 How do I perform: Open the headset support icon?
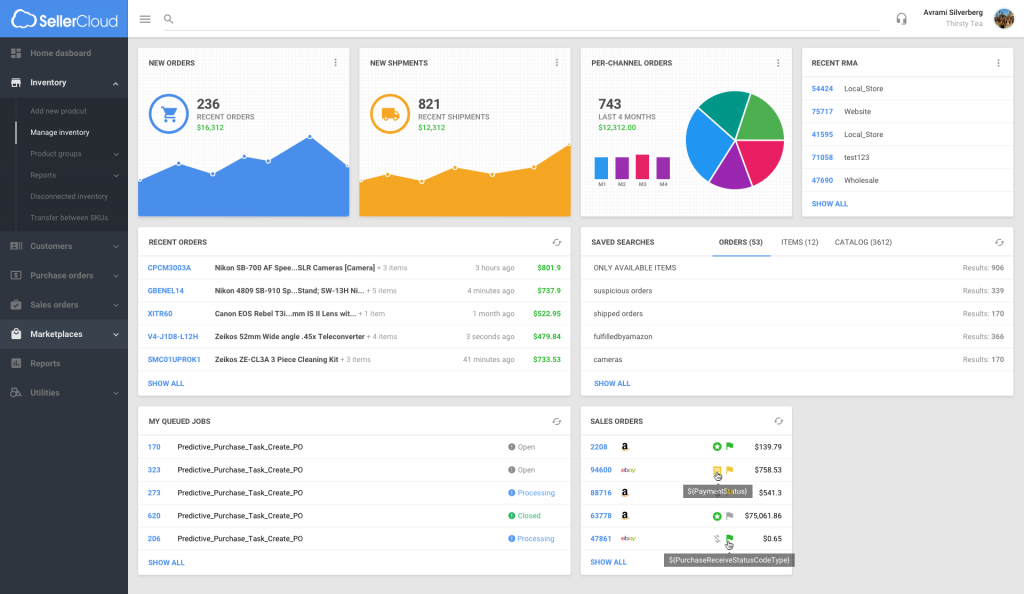click(x=901, y=19)
